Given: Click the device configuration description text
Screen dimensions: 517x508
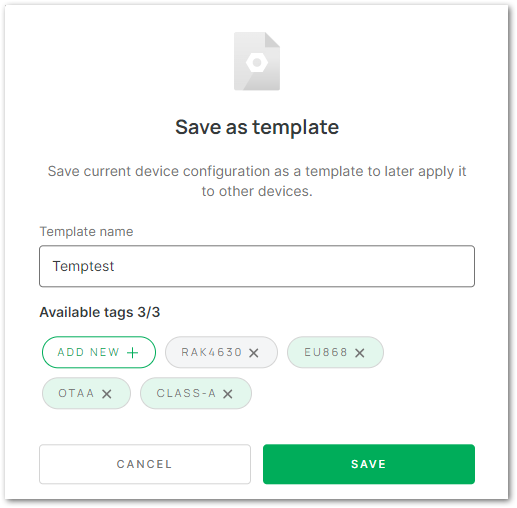Looking at the screenshot, I should pyautogui.click(x=257, y=181).
